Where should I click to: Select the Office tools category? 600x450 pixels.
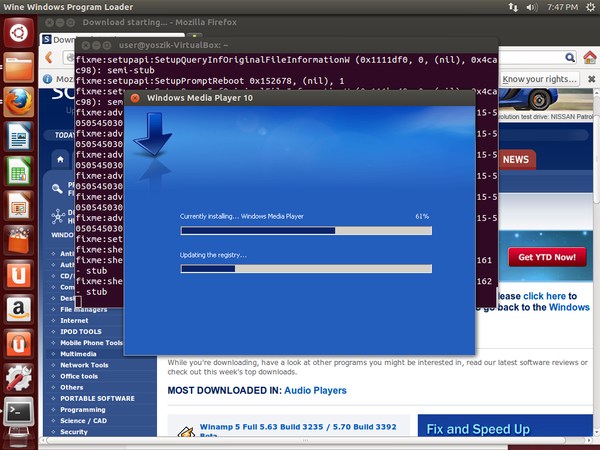point(79,376)
